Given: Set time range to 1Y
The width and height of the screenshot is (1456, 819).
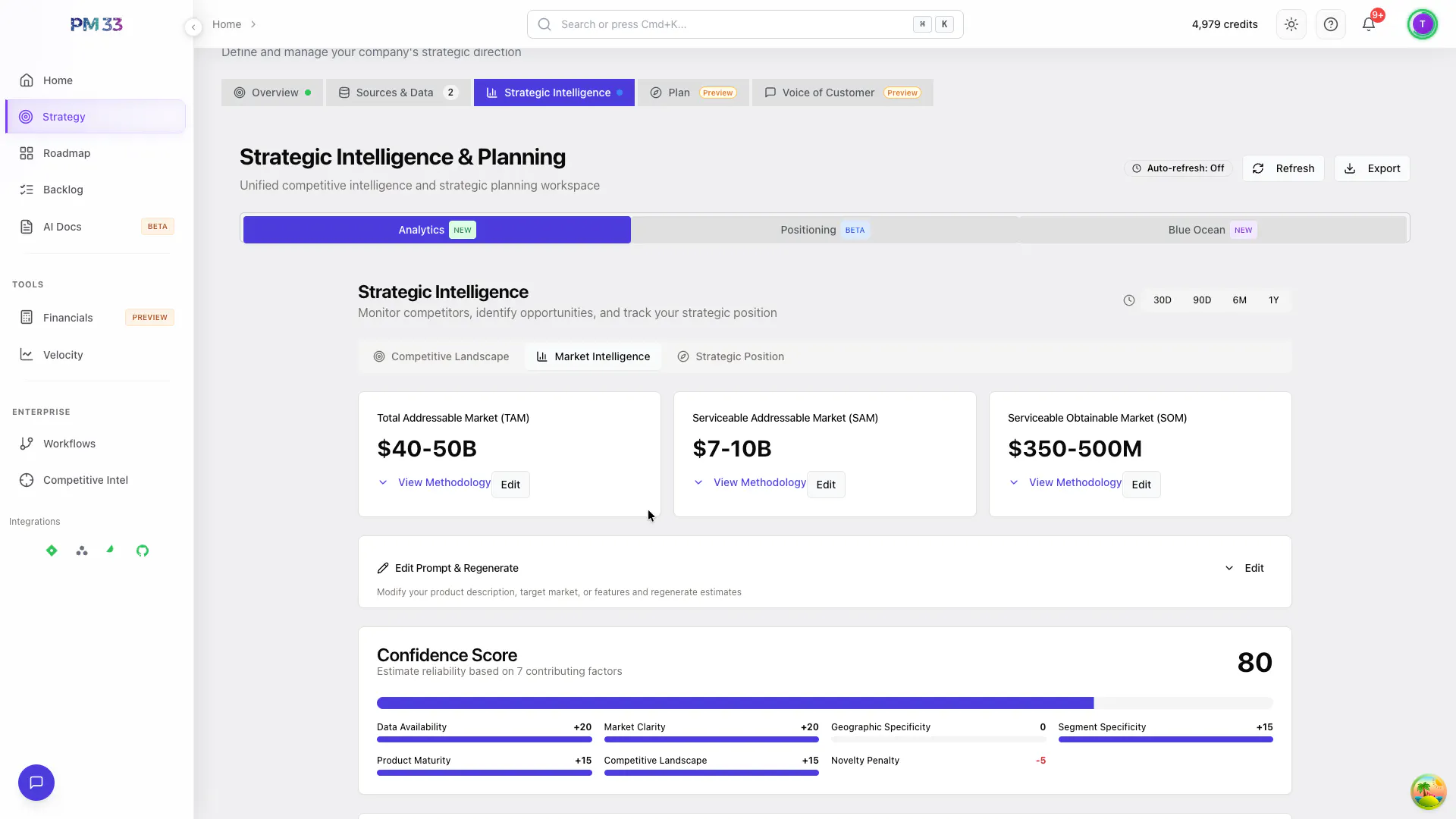Looking at the screenshot, I should [x=1273, y=300].
